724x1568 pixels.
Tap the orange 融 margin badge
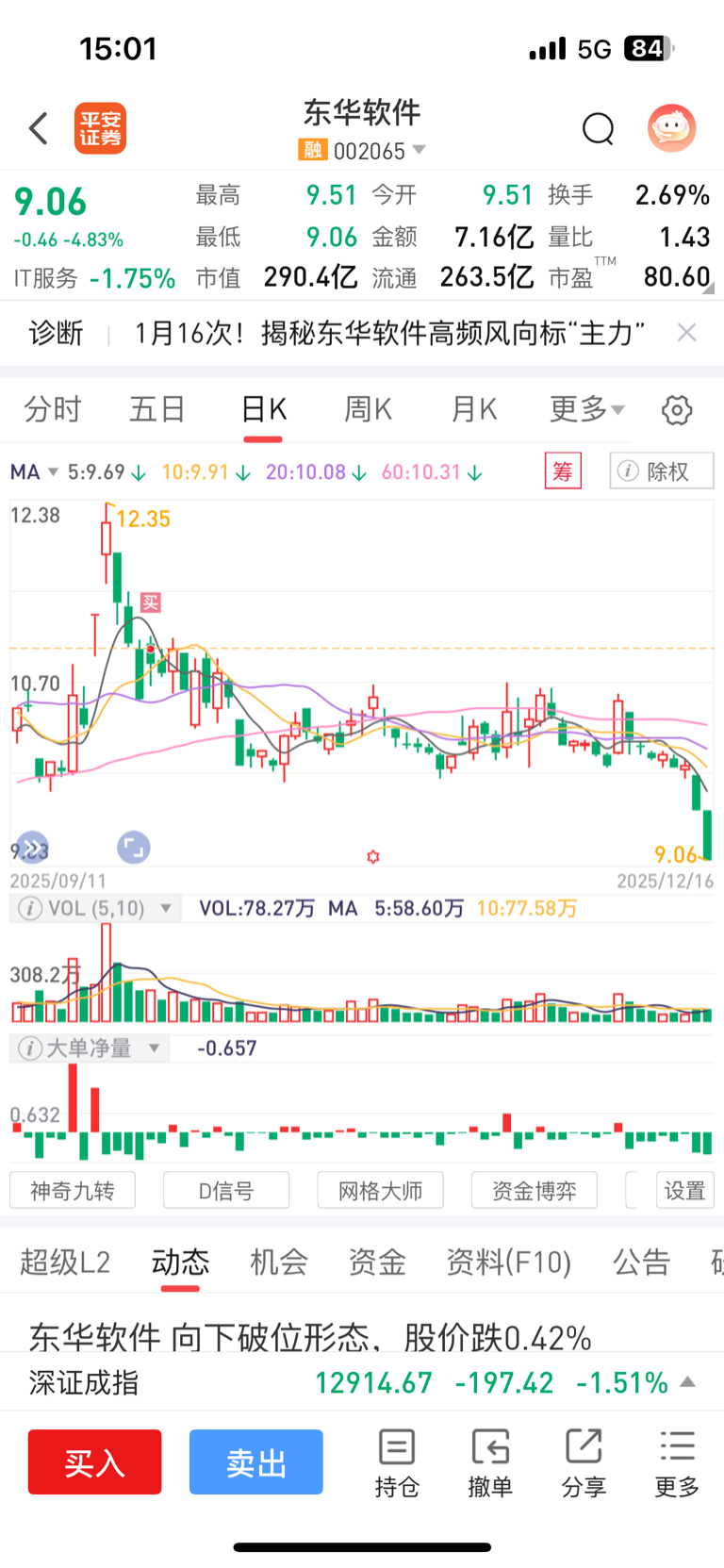point(312,150)
